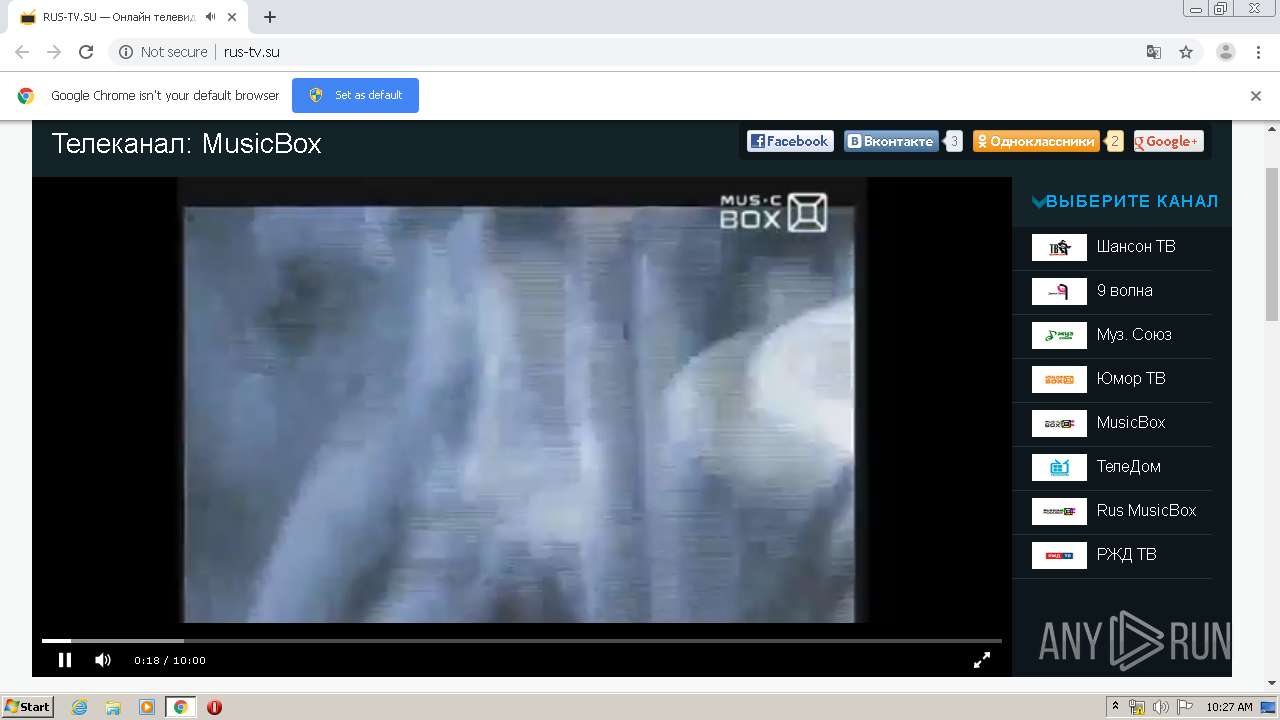1280x720 pixels.
Task: Show hidden system tray icons
Action: [1115, 707]
